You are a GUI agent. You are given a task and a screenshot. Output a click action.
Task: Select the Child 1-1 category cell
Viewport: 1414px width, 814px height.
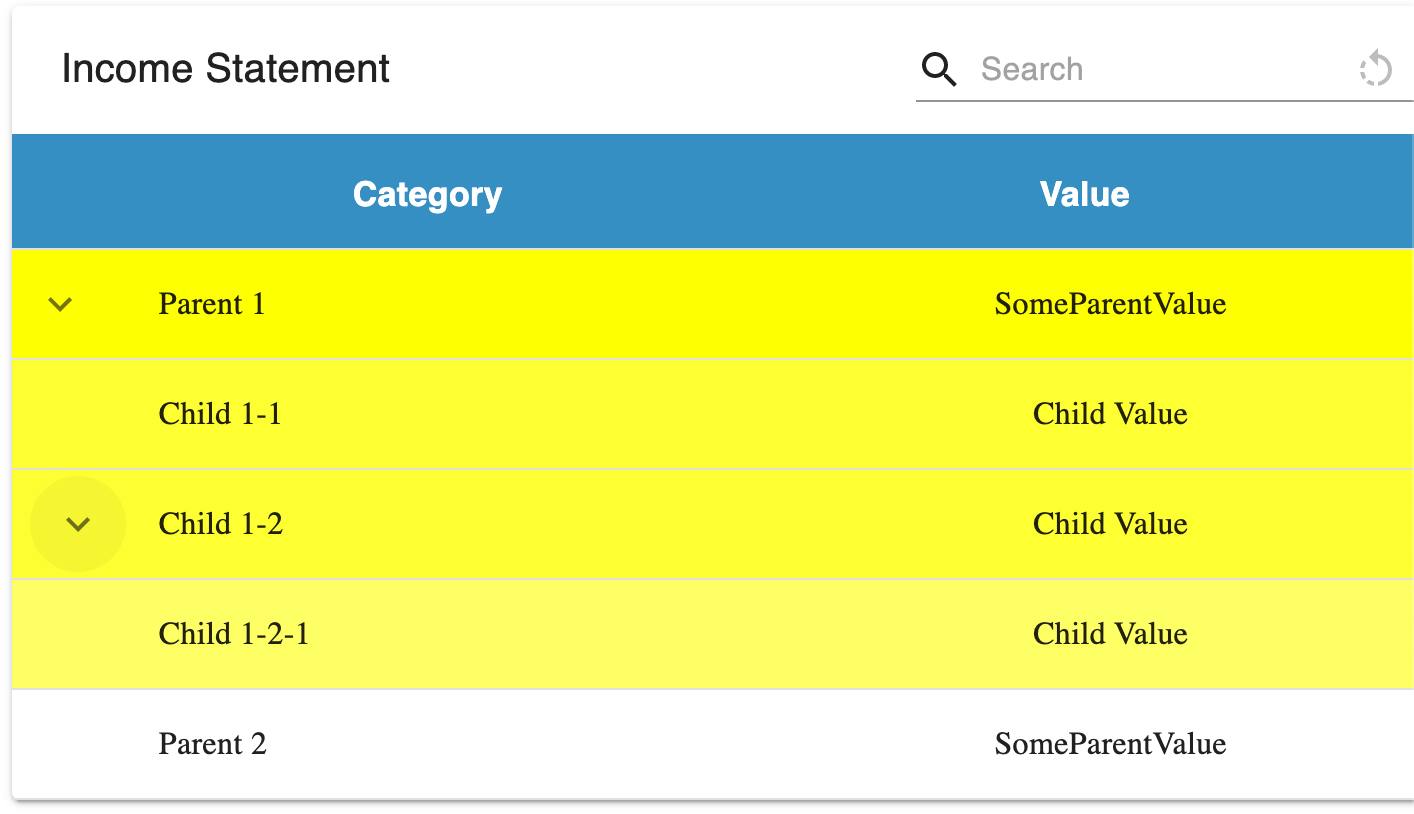click(220, 414)
